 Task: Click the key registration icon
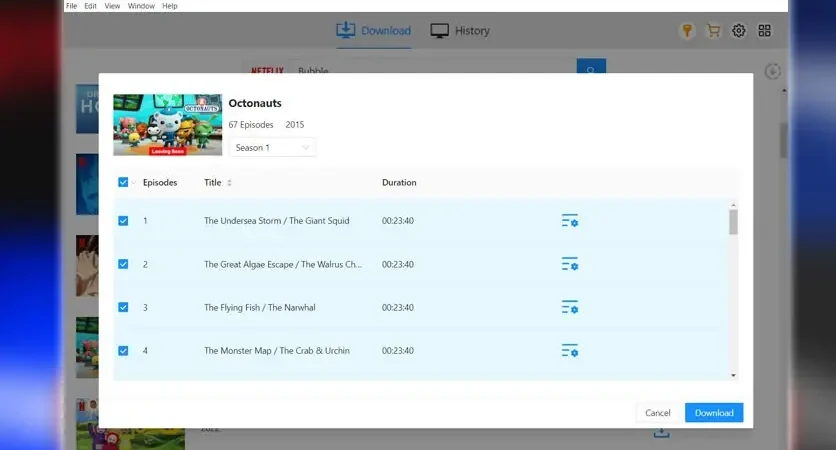click(x=687, y=31)
